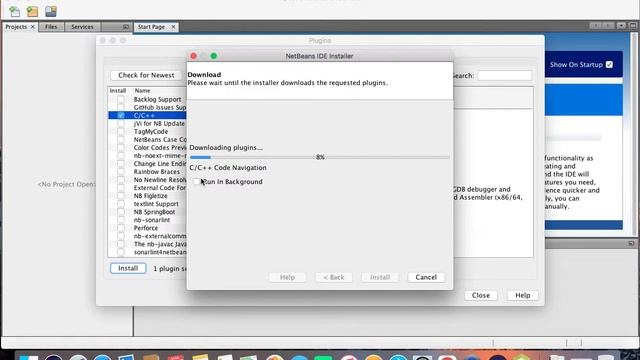Minimize the Projects window group icon
640x360 pixels.
point(126,27)
